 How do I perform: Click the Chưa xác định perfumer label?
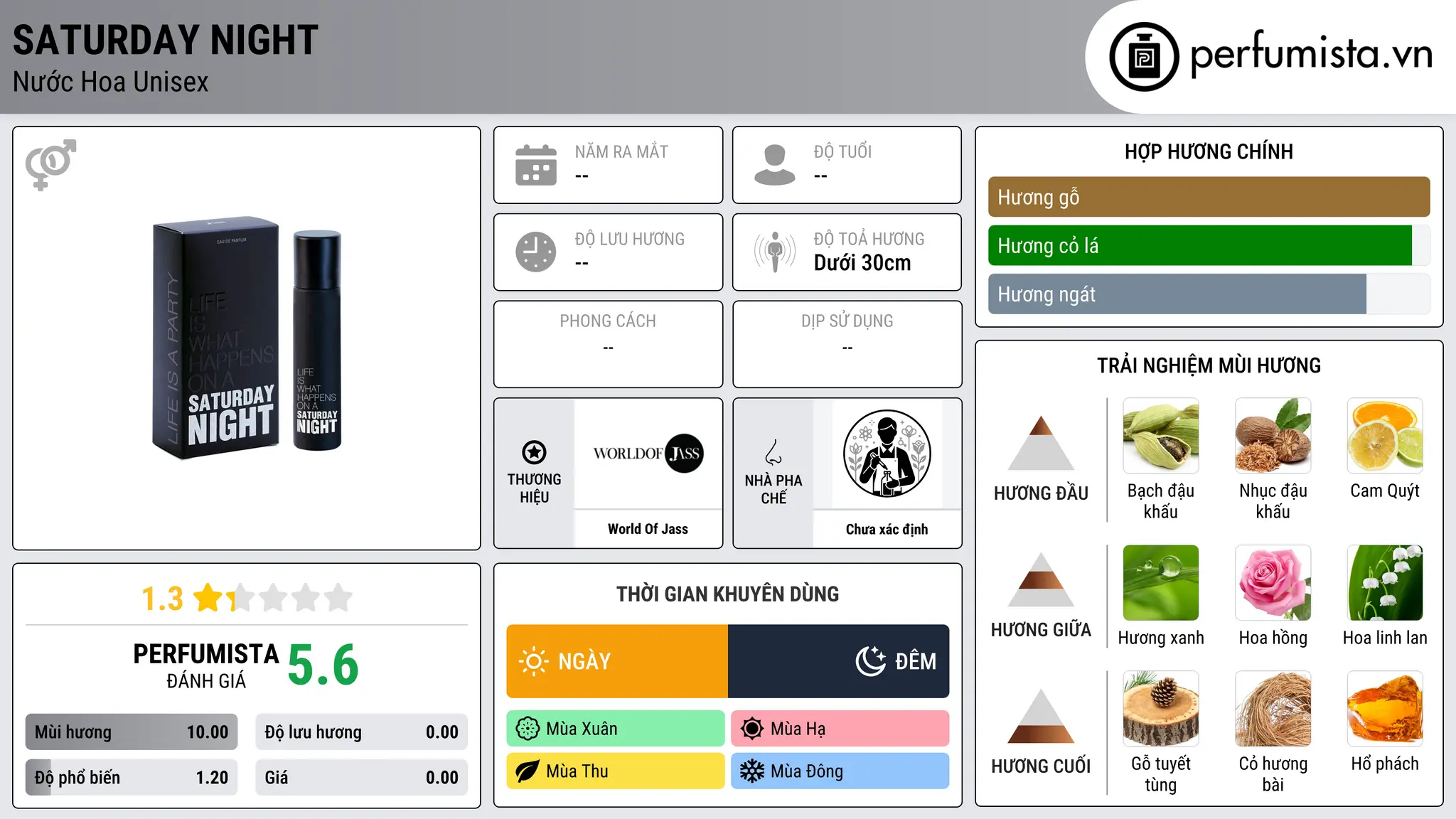click(x=887, y=529)
